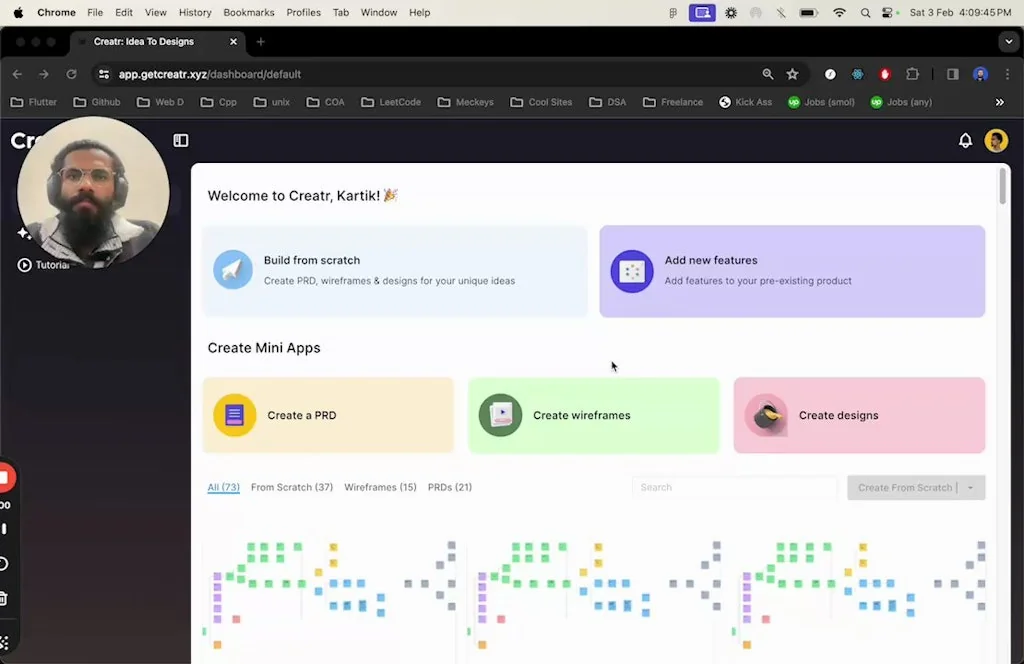Click the Create designs icon
The width and height of the screenshot is (1024, 664).
tap(766, 415)
